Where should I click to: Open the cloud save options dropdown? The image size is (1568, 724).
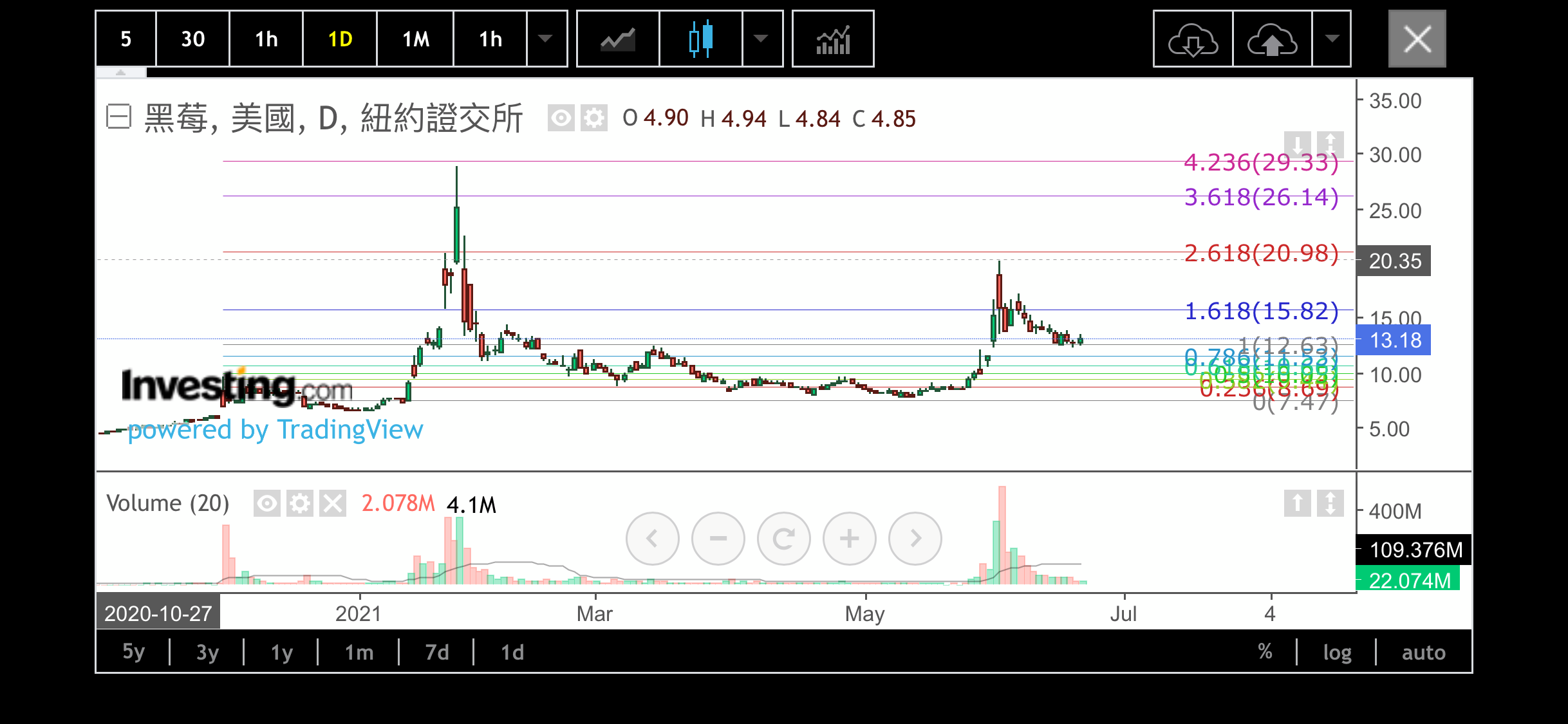1332,39
